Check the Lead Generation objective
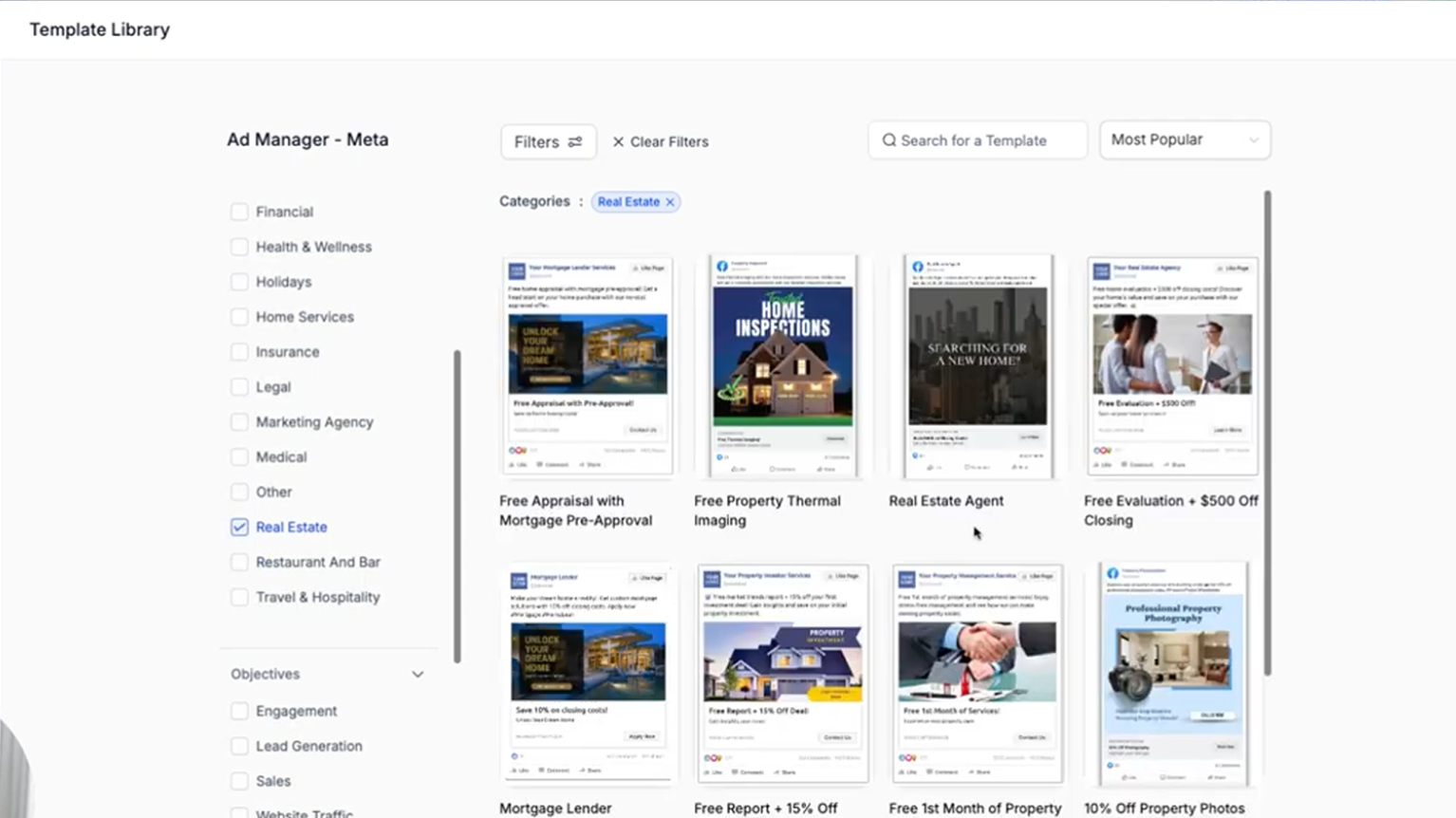The height and width of the screenshot is (818, 1456). 239,746
